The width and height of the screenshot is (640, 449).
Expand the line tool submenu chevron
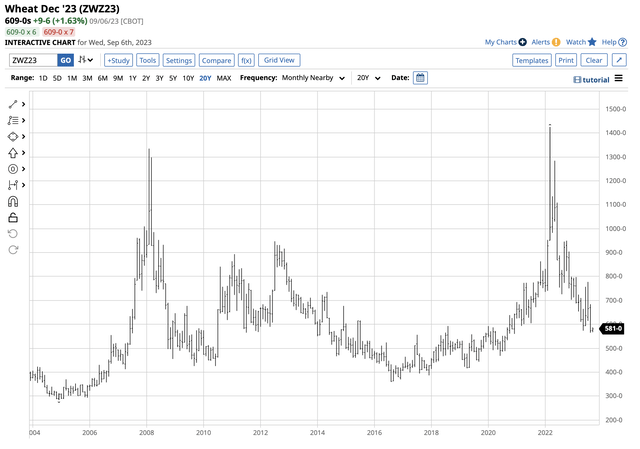24,104
